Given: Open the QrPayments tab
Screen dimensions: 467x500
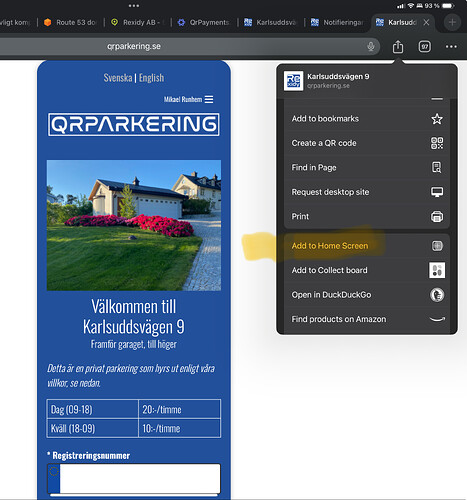Looking at the screenshot, I should [204, 22].
